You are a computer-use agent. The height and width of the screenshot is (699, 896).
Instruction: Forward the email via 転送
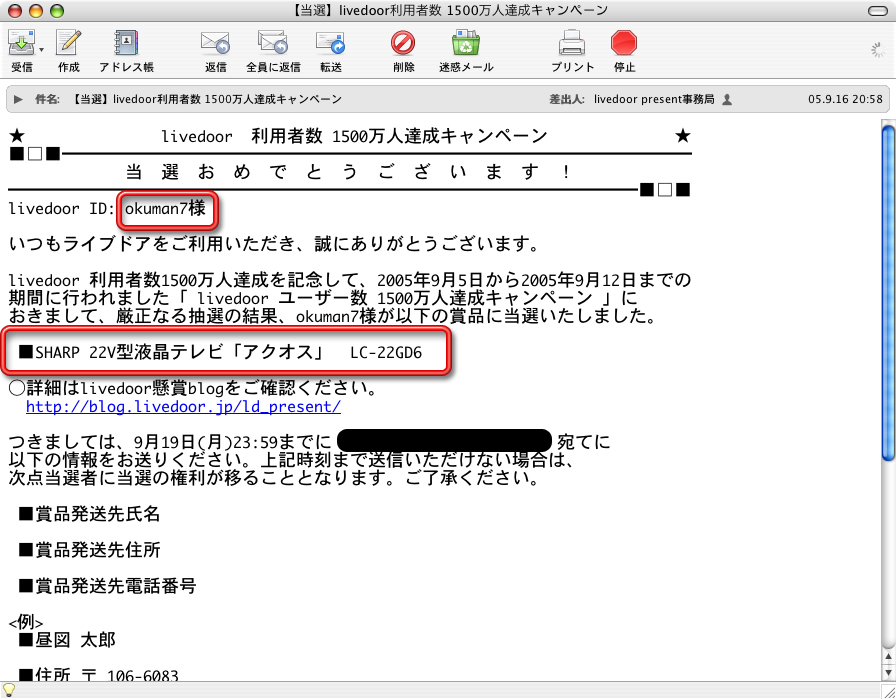pos(331,43)
